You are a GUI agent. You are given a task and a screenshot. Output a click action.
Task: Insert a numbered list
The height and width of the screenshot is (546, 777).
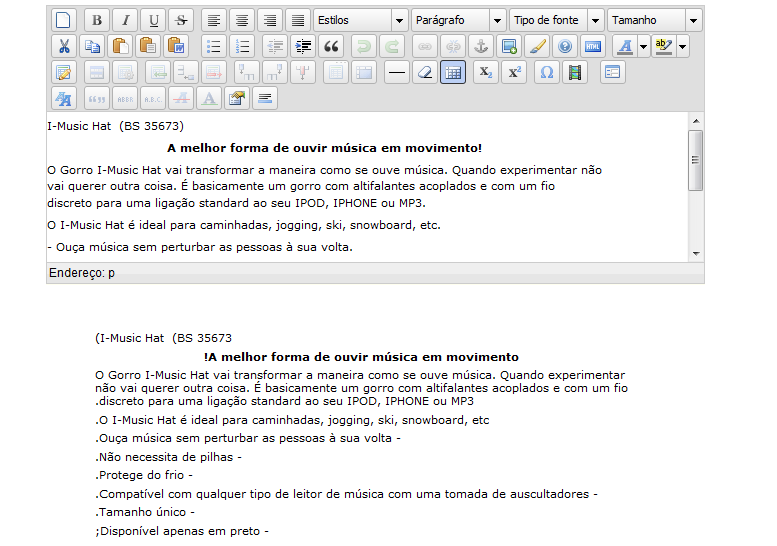click(242, 47)
